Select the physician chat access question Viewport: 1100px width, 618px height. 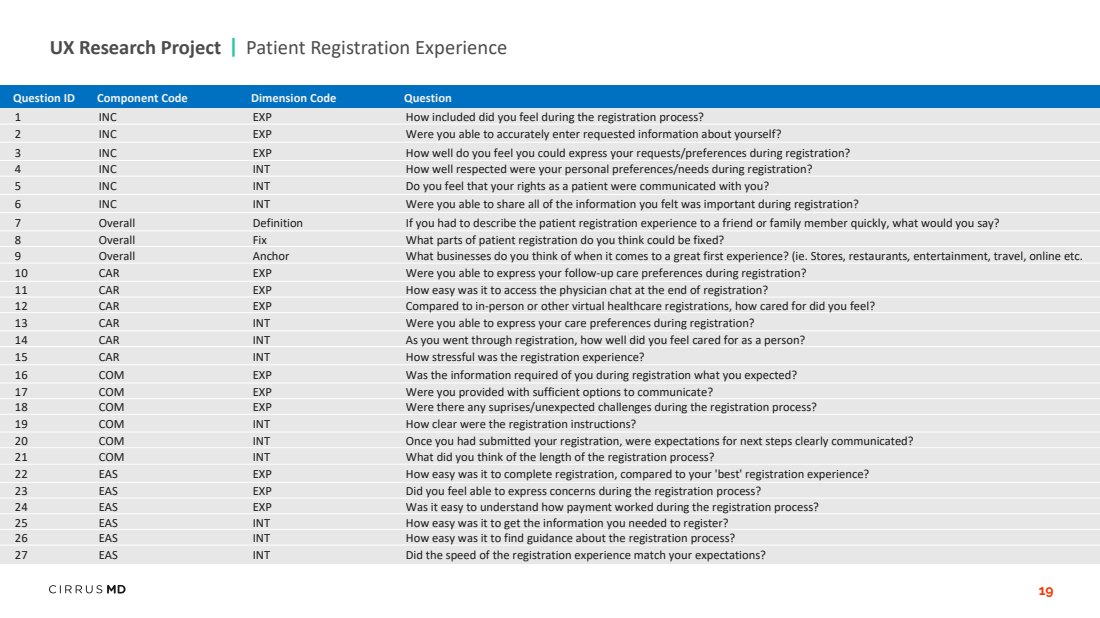(586, 290)
